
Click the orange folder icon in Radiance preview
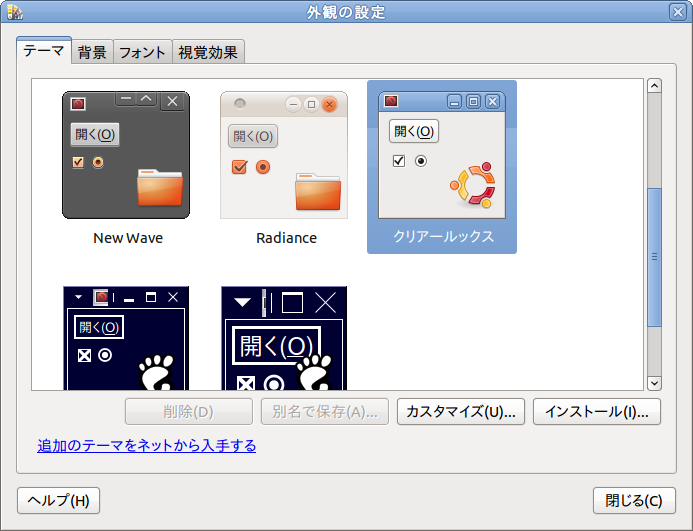point(318,191)
